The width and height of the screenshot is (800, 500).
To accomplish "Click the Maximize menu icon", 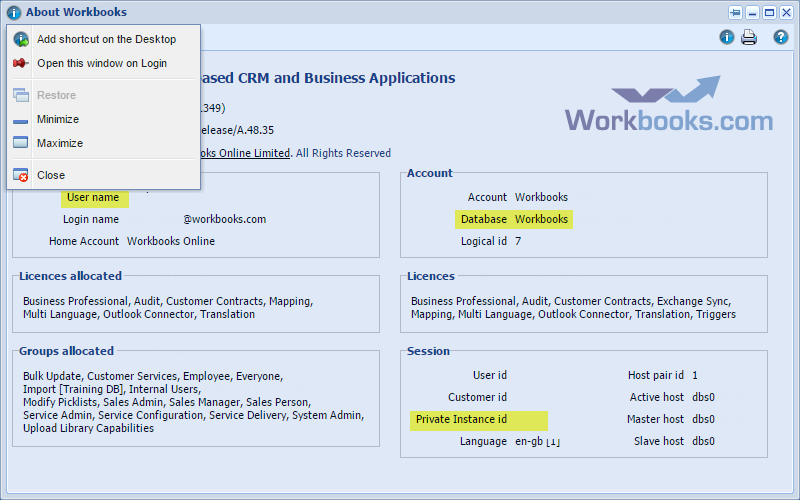I will [x=20, y=142].
